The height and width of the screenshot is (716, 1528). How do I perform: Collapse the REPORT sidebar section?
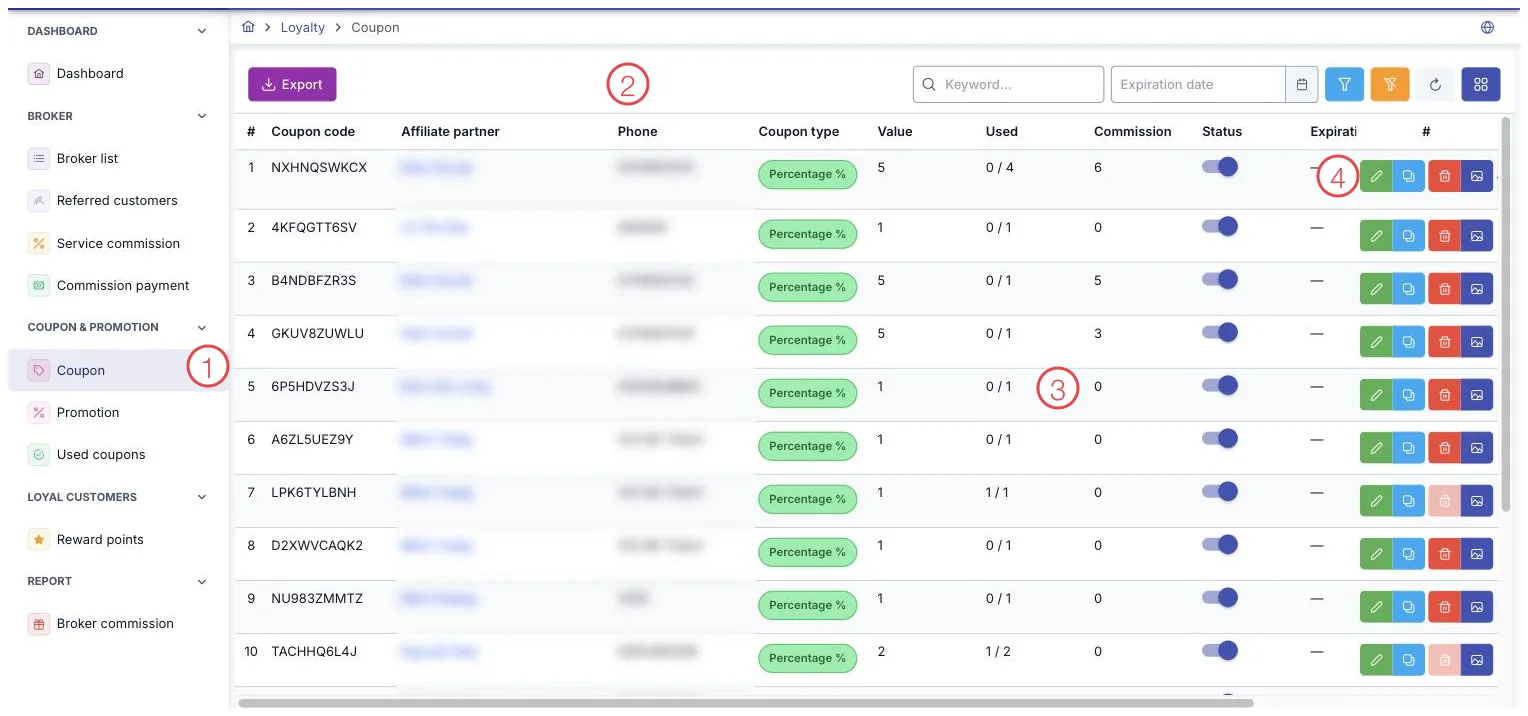[x=202, y=581]
